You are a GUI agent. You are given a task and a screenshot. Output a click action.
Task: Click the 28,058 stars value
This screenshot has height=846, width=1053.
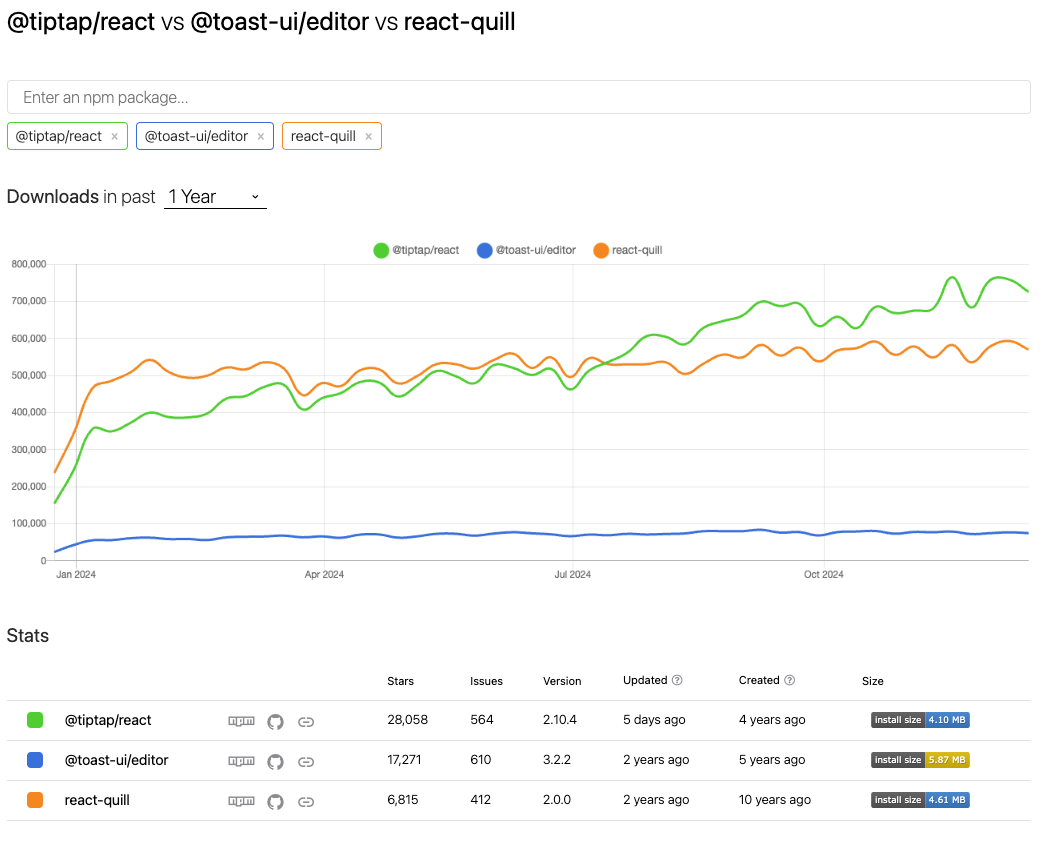point(408,720)
